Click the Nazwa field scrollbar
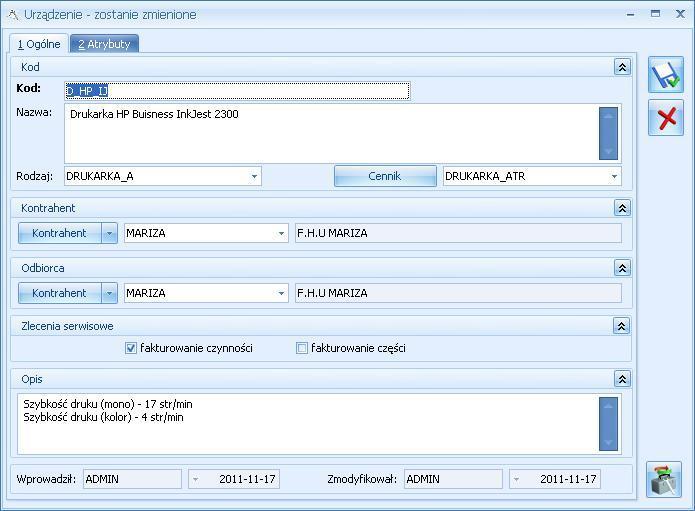The width and height of the screenshot is (695, 511). point(608,133)
